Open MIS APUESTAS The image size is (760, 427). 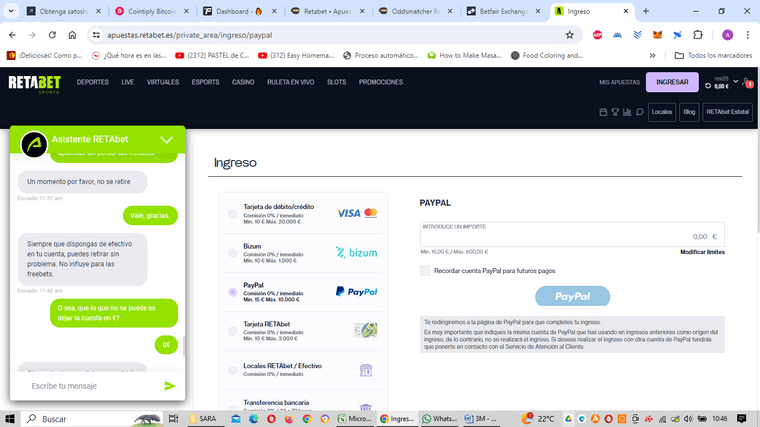619,82
